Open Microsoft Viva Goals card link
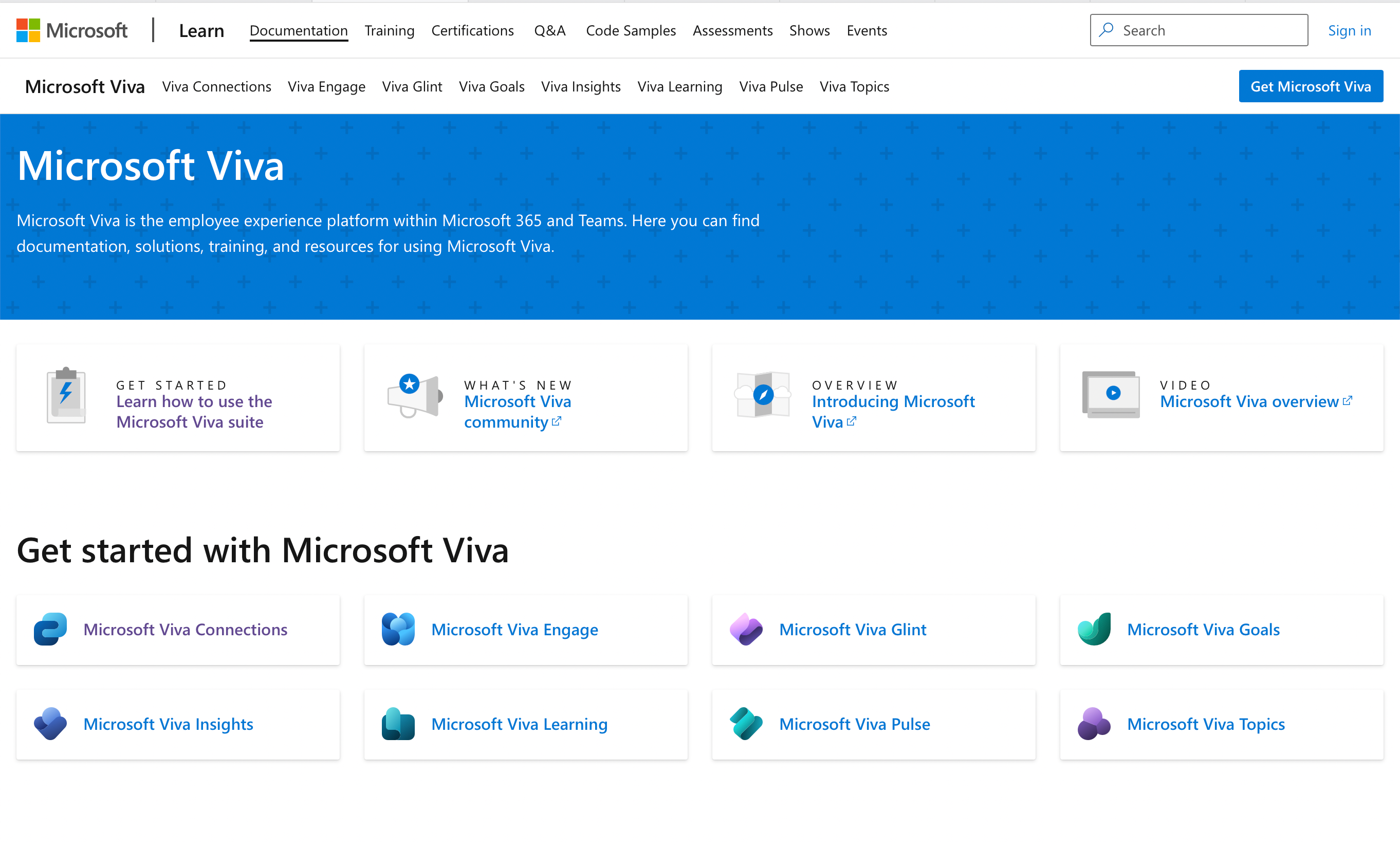Viewport: 1400px width, 847px height. 1203,630
